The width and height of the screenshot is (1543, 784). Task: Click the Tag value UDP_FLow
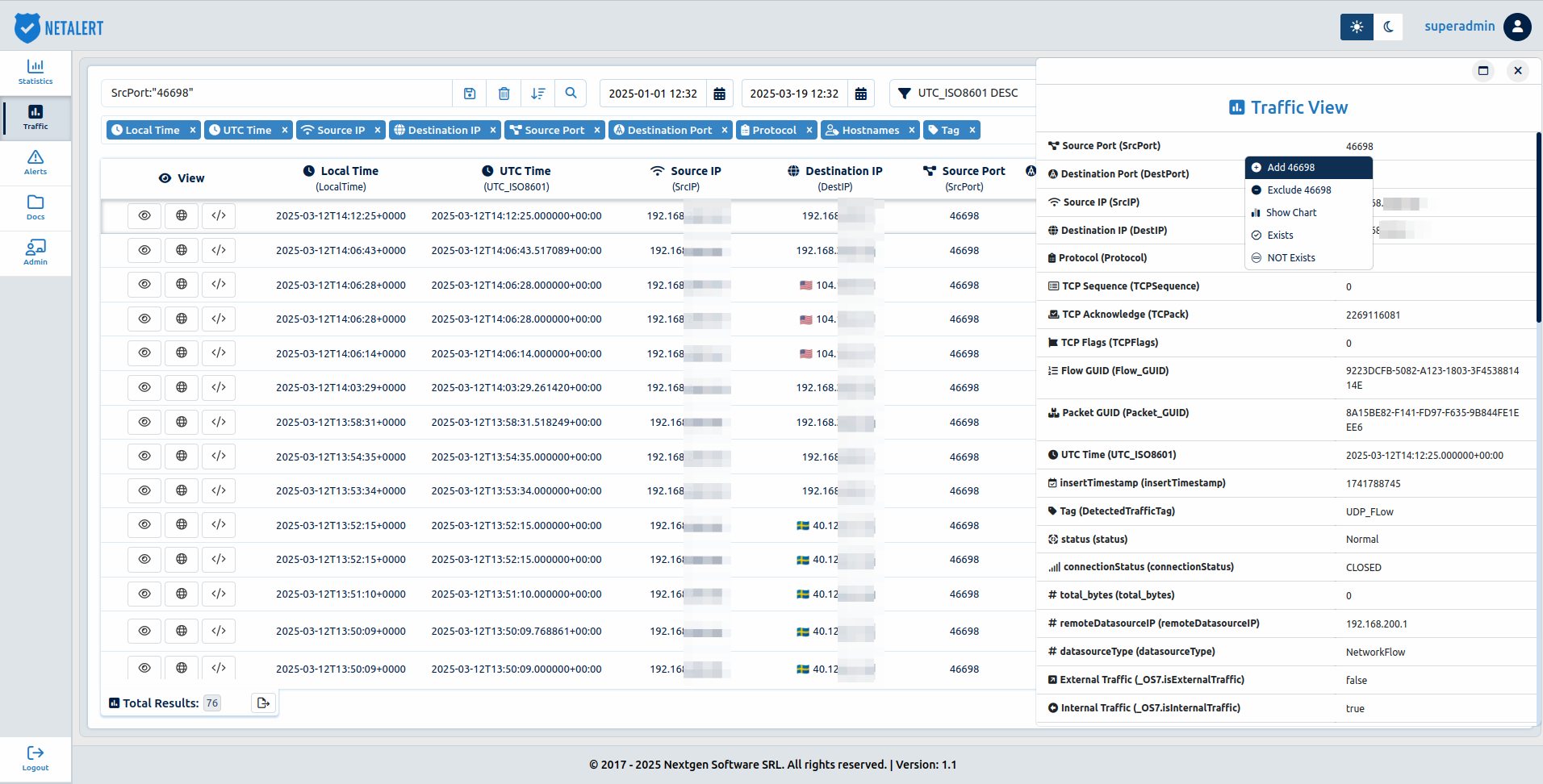1369,512
